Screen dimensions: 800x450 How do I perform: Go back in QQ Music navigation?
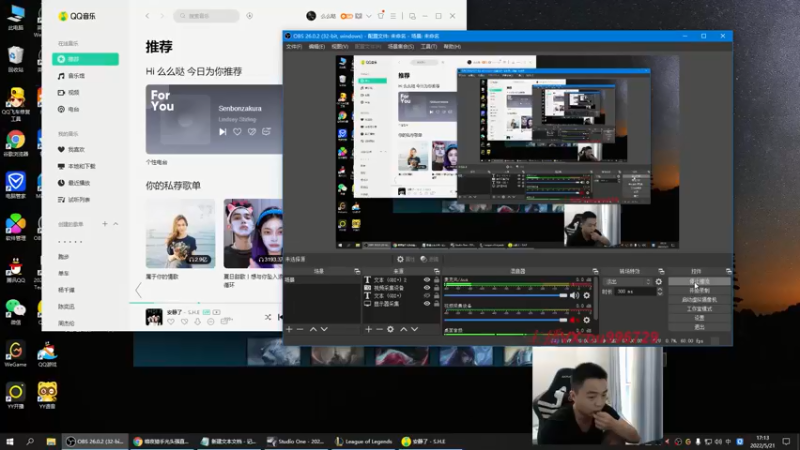click(147, 16)
